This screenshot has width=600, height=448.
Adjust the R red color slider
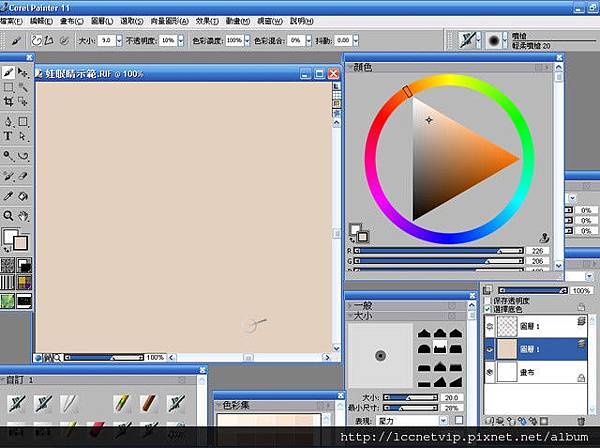tap(439, 251)
